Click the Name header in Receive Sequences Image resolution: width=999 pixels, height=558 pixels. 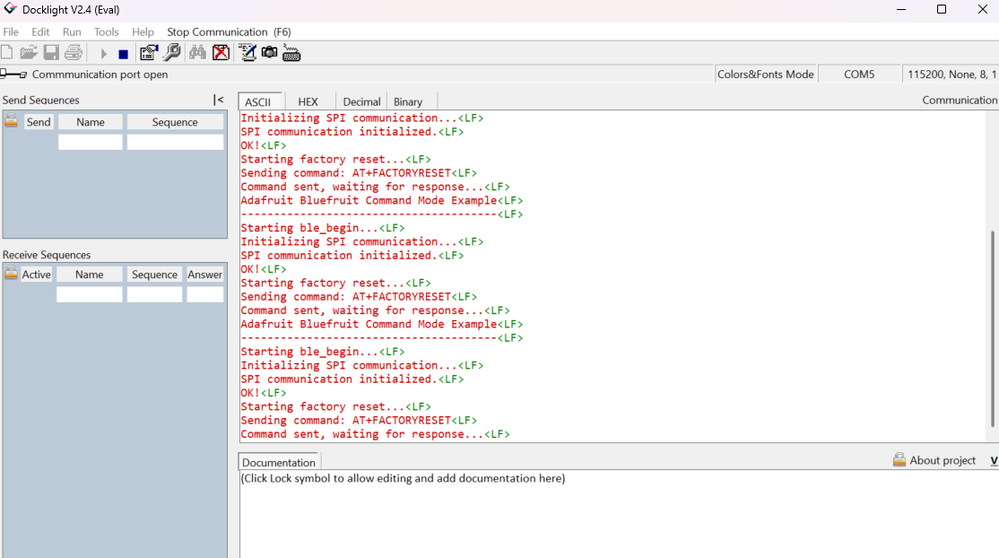coord(89,274)
